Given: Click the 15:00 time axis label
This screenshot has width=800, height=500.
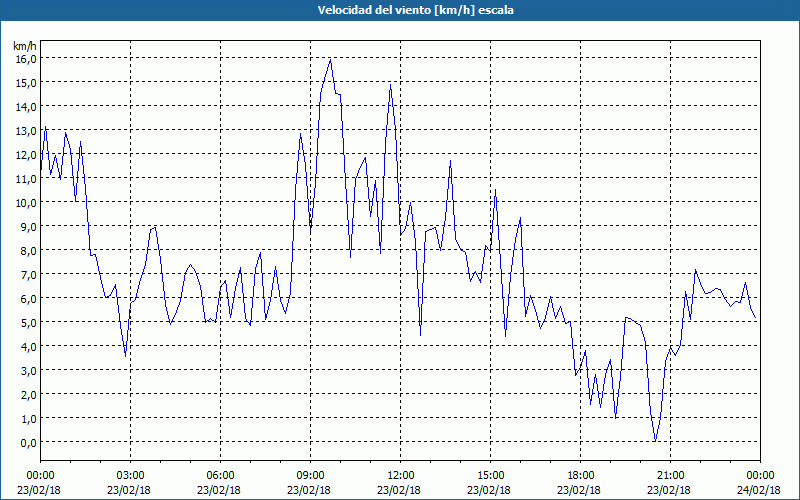Looking at the screenshot, I should (490, 476).
